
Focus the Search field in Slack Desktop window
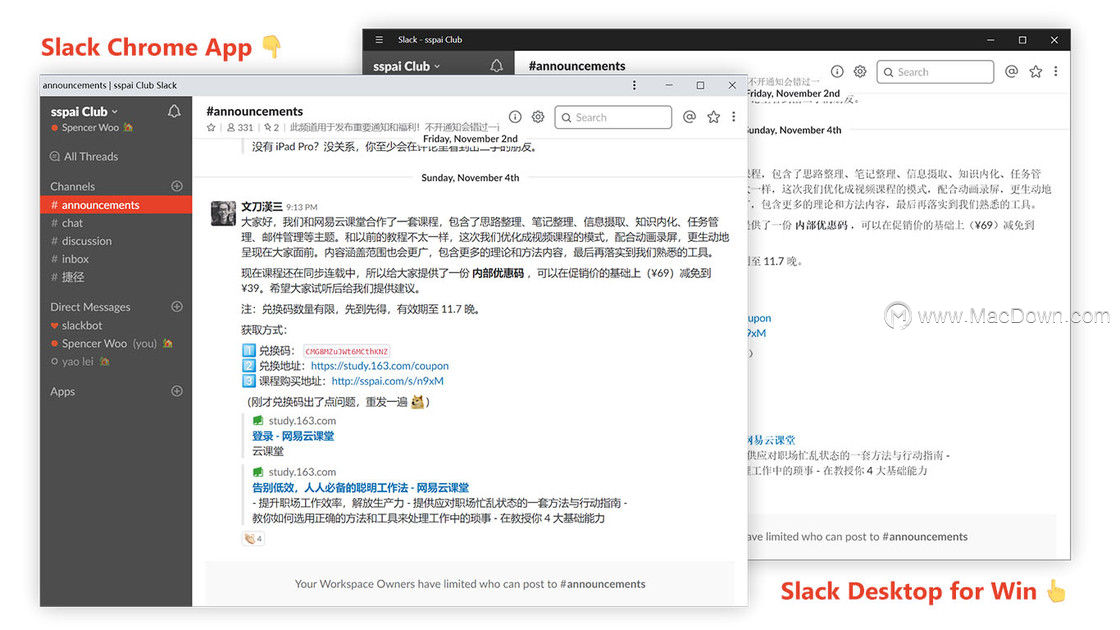tap(936, 71)
